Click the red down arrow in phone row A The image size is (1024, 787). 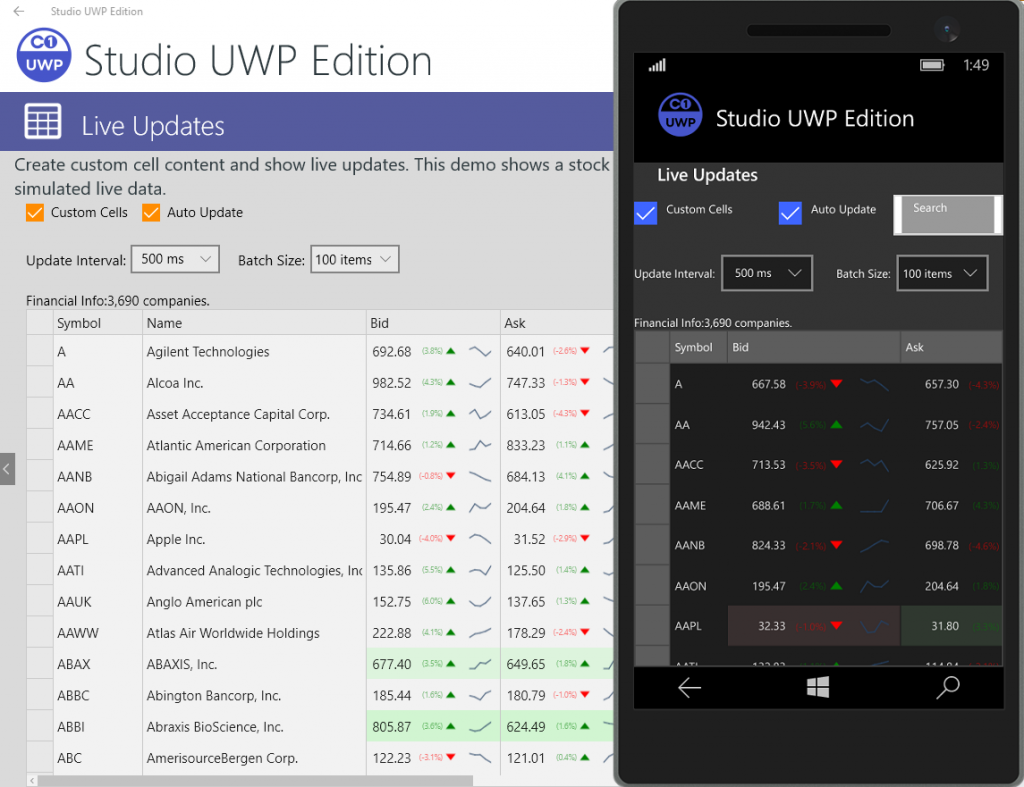click(837, 383)
